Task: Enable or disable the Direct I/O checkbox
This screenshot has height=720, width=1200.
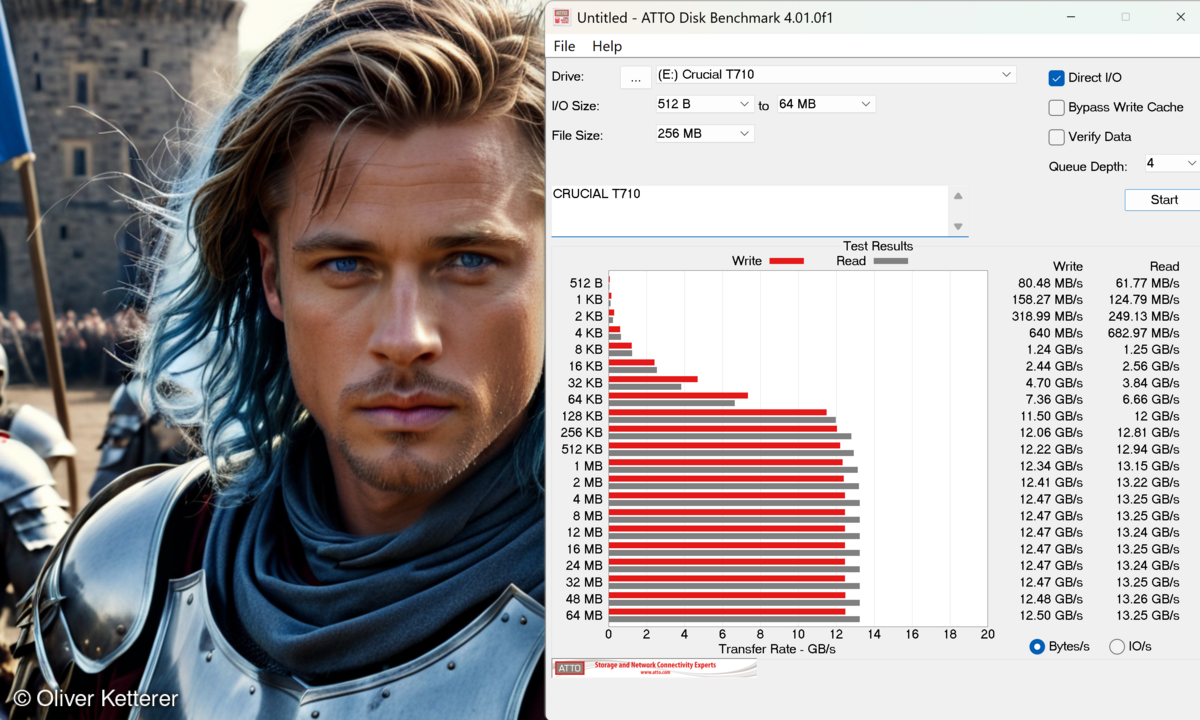Action: tap(1056, 78)
